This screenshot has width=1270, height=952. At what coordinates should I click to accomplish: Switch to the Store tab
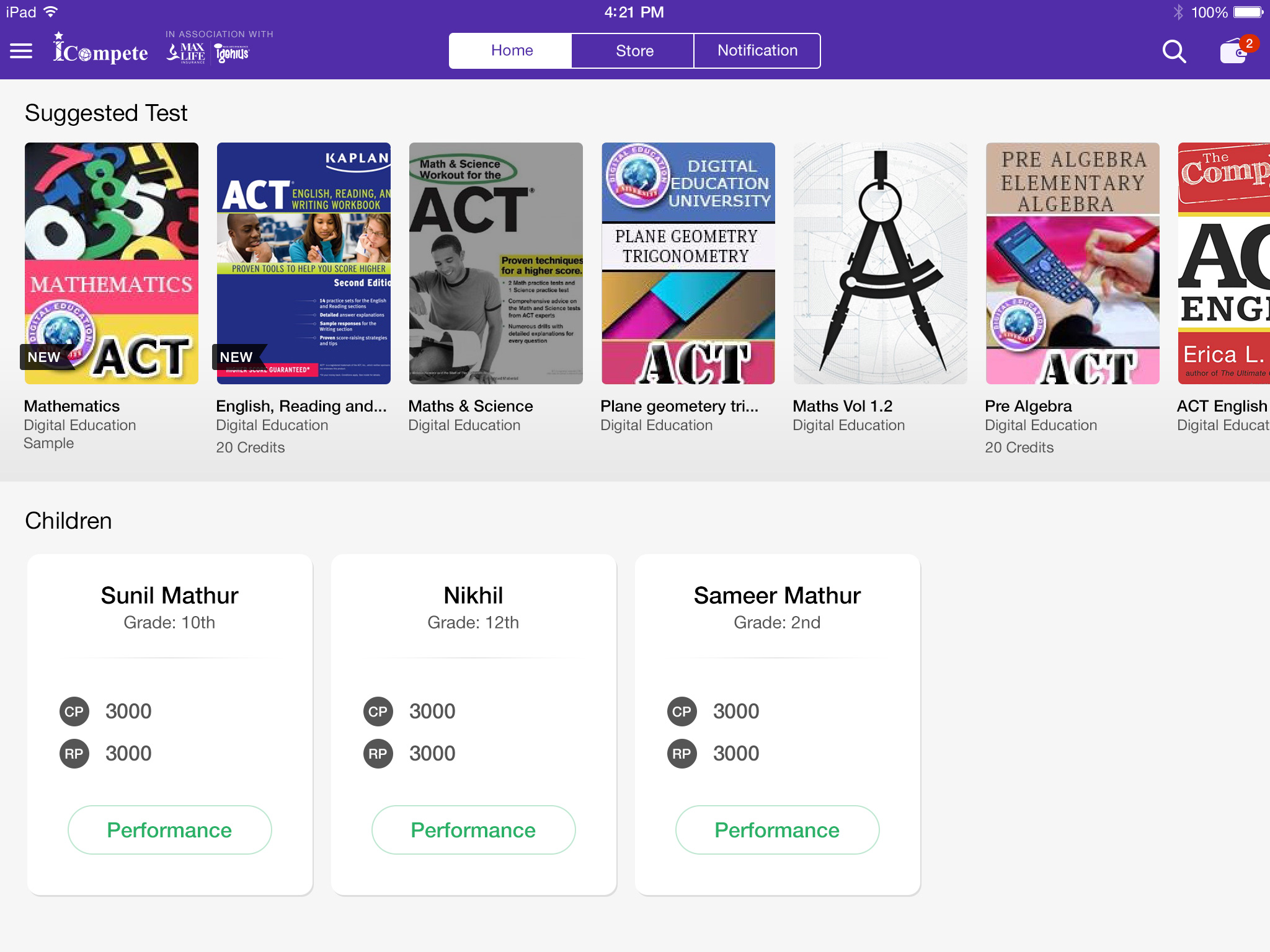634,51
